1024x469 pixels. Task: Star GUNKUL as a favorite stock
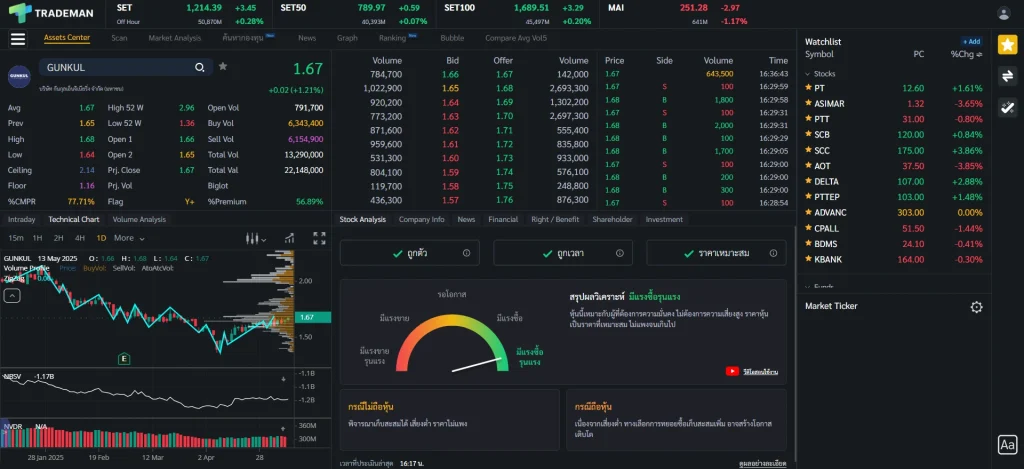222,66
